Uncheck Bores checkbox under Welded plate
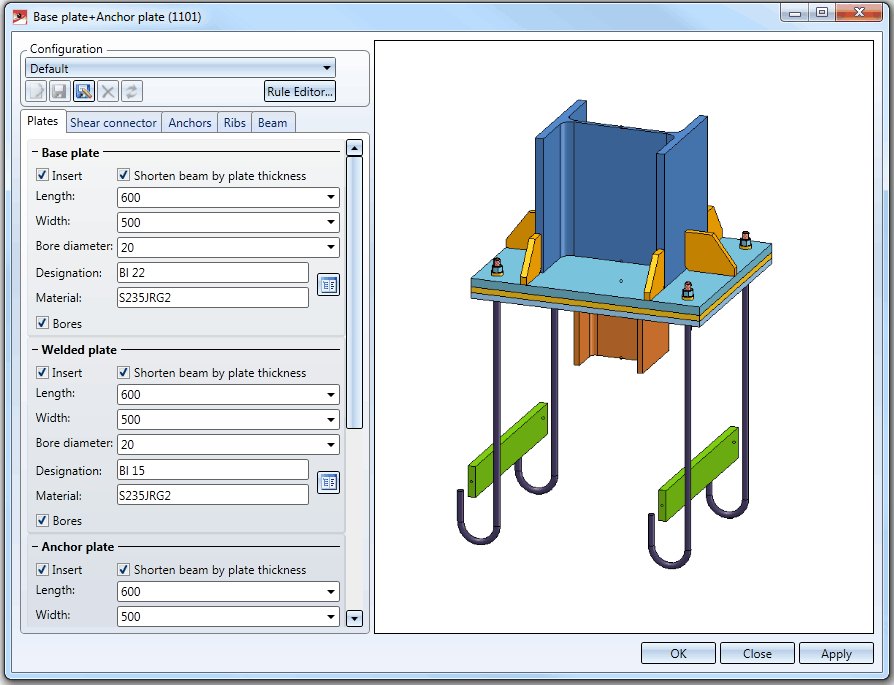 pos(43,521)
